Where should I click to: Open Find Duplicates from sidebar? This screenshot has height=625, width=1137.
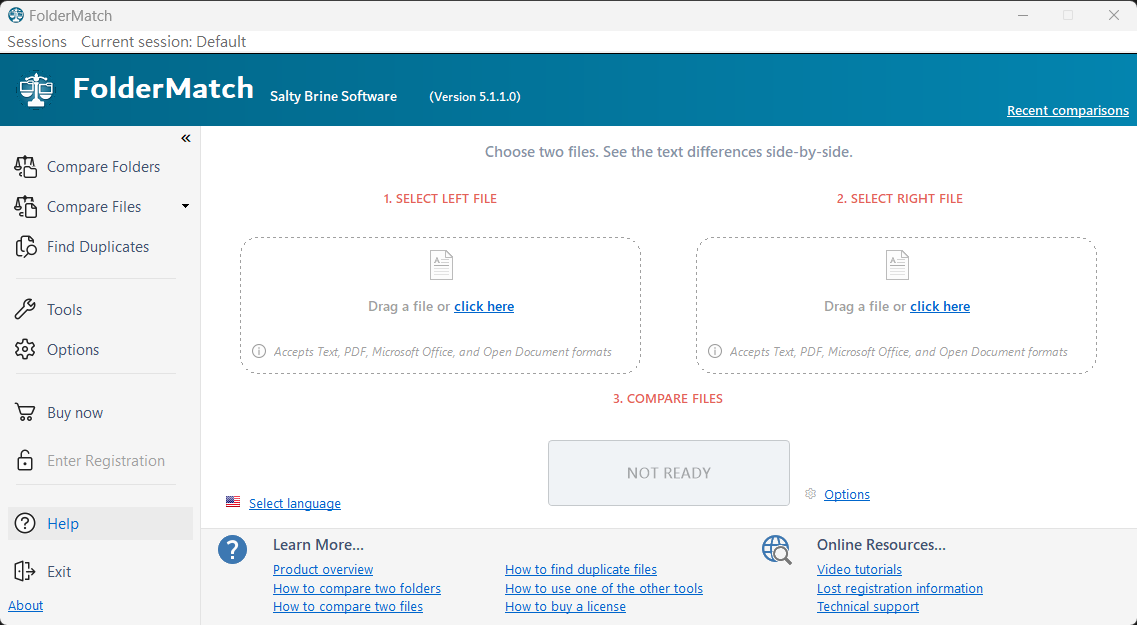coord(98,247)
